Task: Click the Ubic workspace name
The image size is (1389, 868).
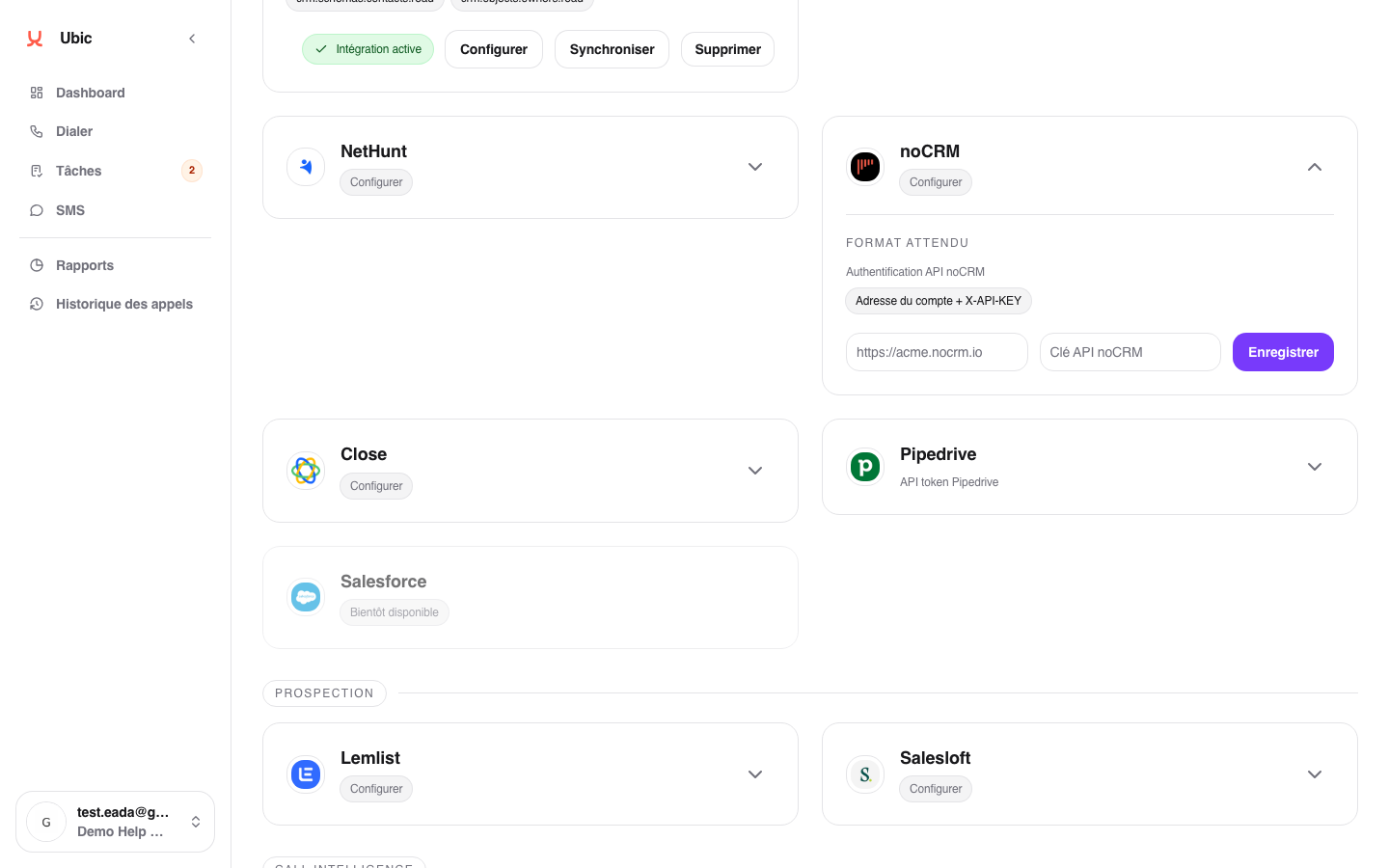Action: click(76, 39)
